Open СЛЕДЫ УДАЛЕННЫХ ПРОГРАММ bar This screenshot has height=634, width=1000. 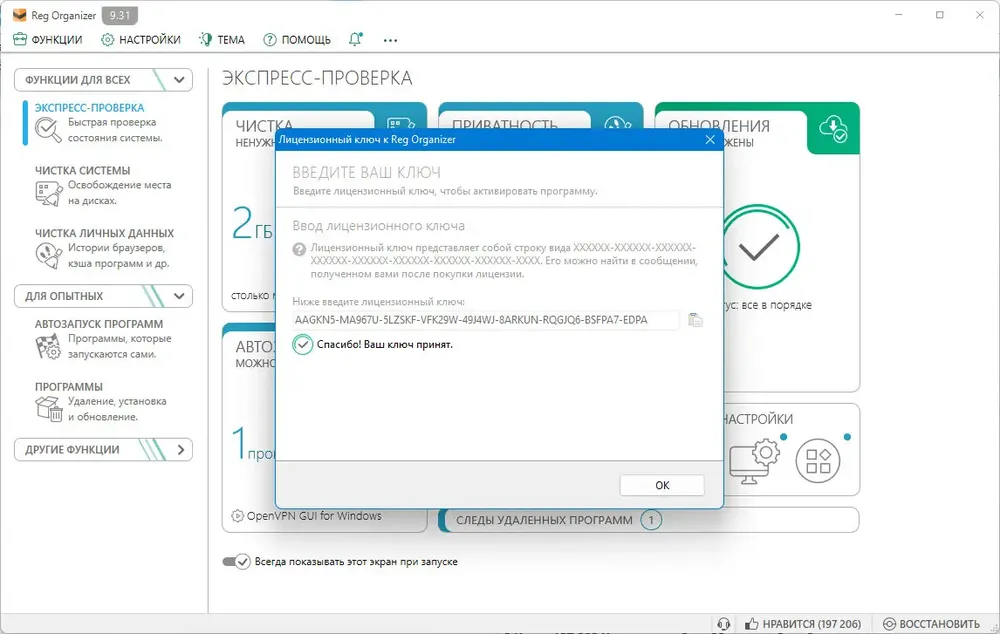point(649,520)
